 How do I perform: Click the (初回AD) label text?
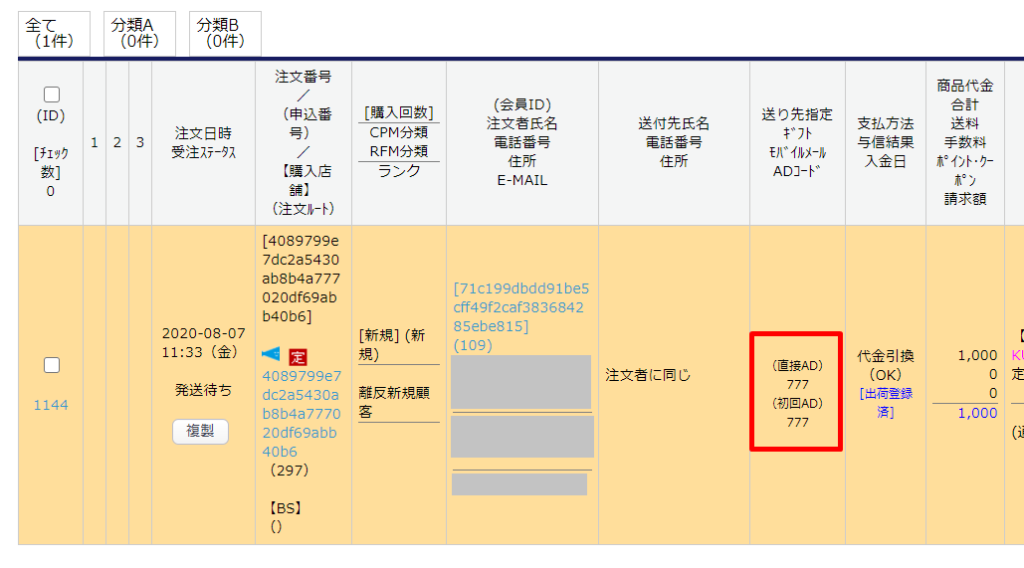(797, 403)
